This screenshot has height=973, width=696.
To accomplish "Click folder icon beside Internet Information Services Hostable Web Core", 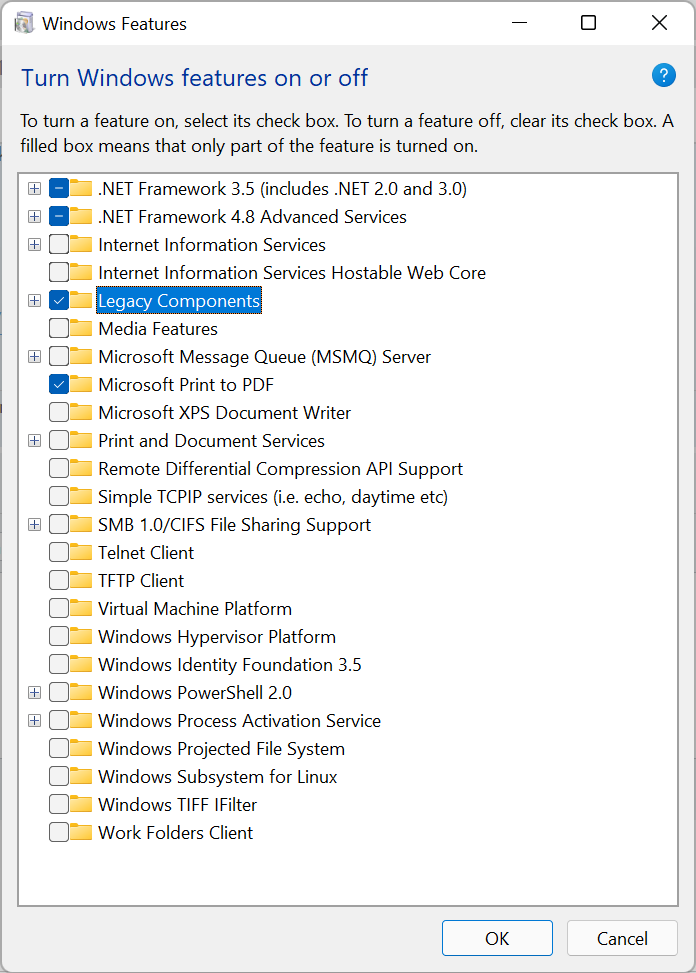I will (x=81, y=272).
